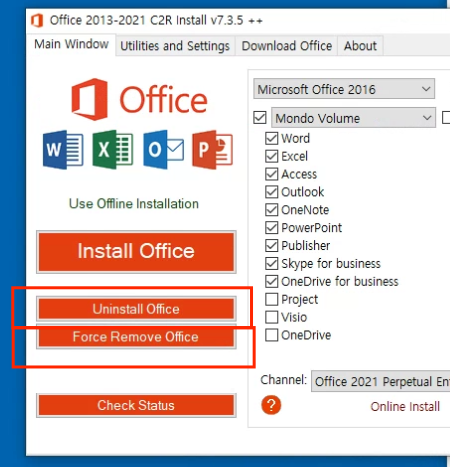Uncheck the Excel checkbox
Screen dimensions: 450x467
click(272, 156)
